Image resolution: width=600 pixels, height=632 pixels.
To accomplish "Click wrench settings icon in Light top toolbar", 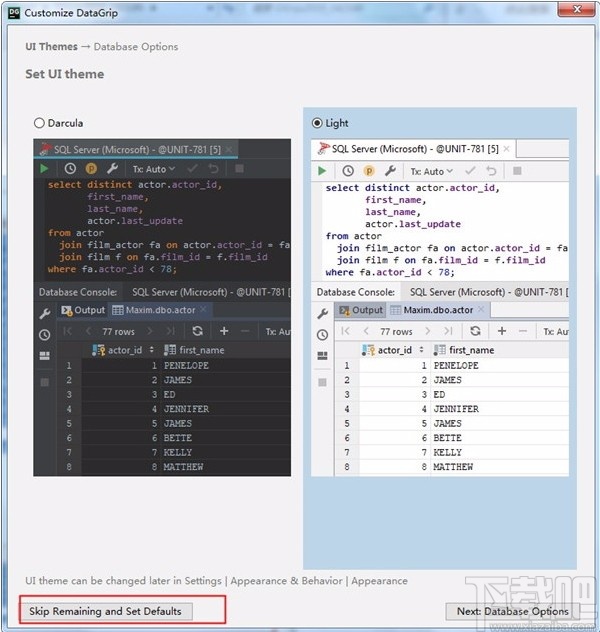I will click(390, 171).
